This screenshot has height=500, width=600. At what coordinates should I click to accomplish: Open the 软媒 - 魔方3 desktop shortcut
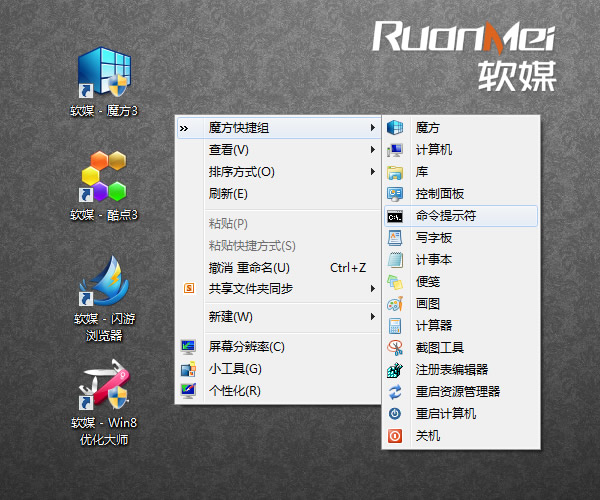point(104,81)
